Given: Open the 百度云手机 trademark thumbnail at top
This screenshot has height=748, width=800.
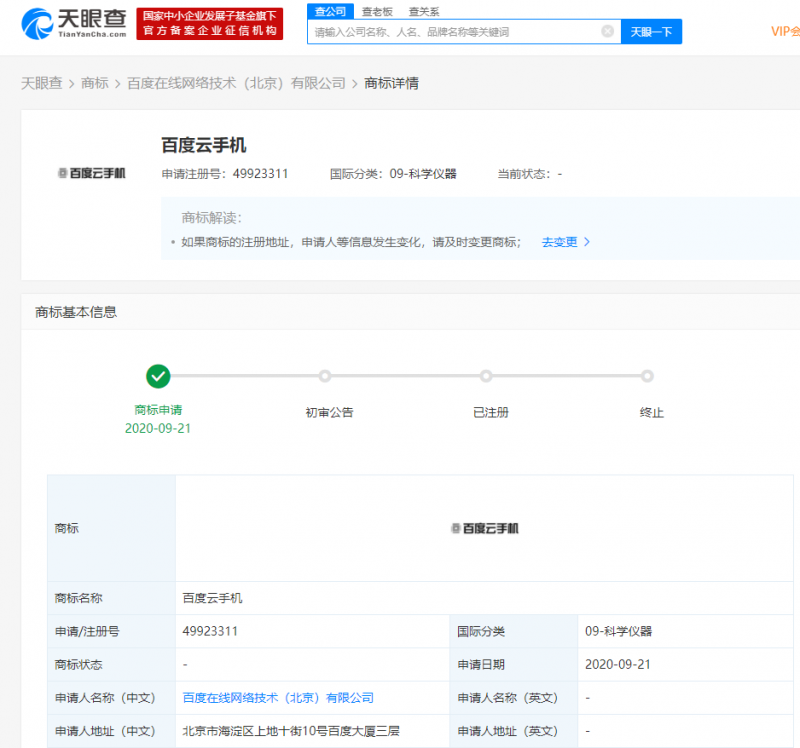Looking at the screenshot, I should coord(92,173).
